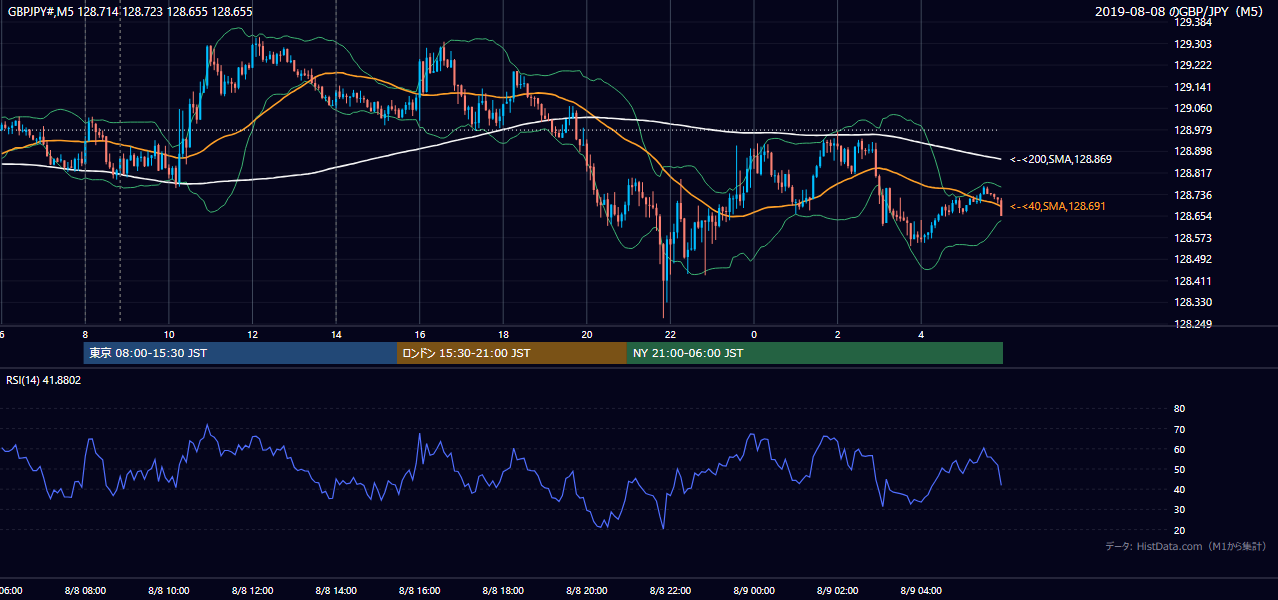This screenshot has width=1278, height=600.
Task: Click RSI level 40 on the axis
Action: [1179, 489]
